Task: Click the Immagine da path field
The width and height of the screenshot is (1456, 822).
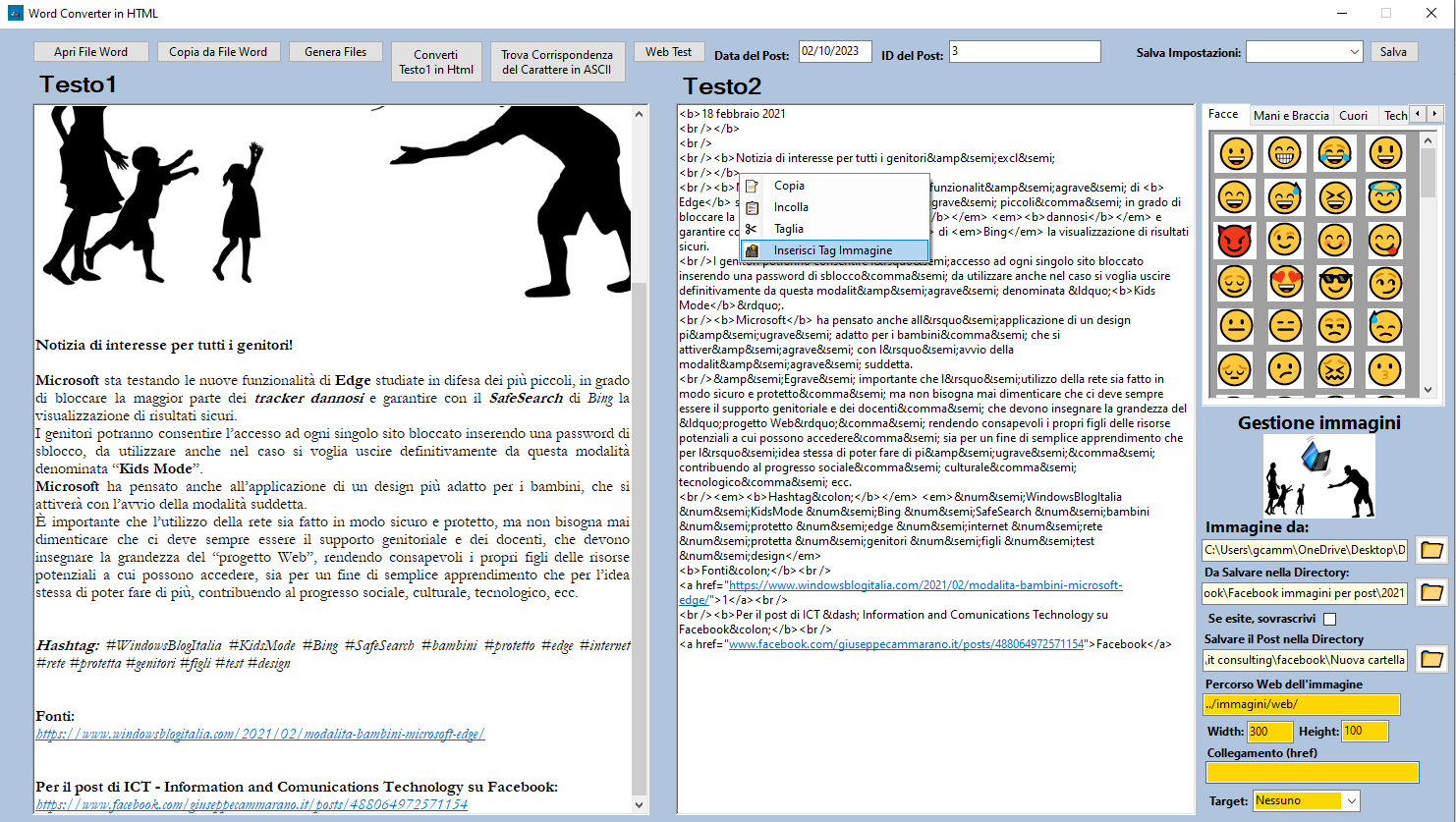Action: pos(1305,550)
